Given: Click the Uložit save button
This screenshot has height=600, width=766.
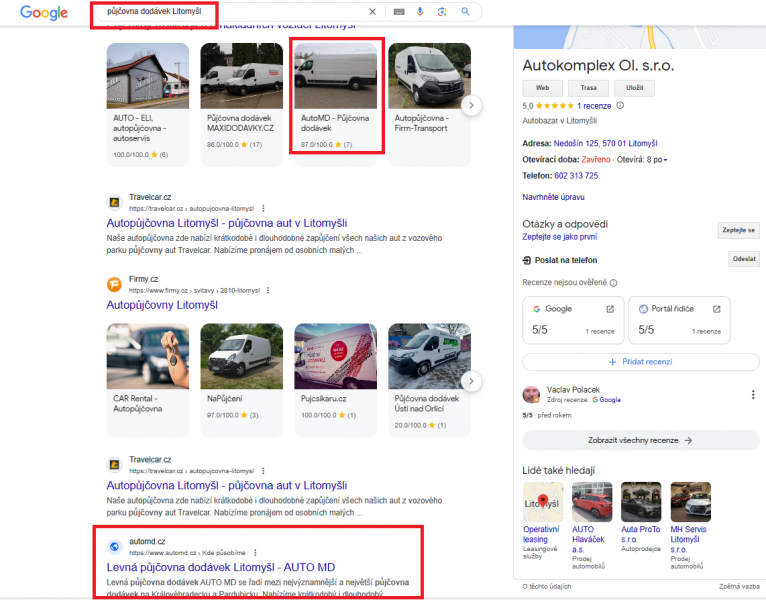Looking at the screenshot, I should pyautogui.click(x=634, y=88).
